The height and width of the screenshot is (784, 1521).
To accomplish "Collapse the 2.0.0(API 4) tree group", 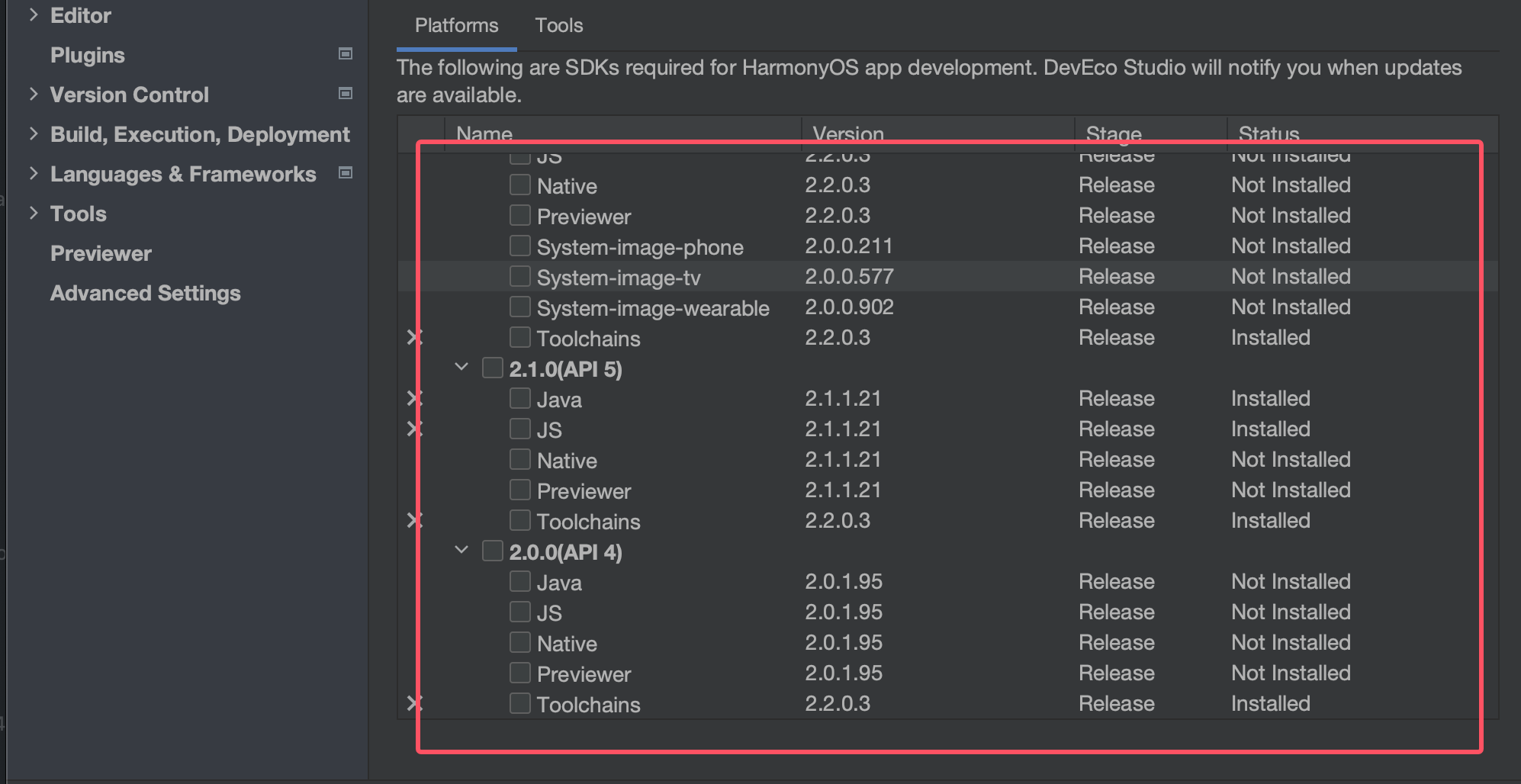I will [x=461, y=550].
